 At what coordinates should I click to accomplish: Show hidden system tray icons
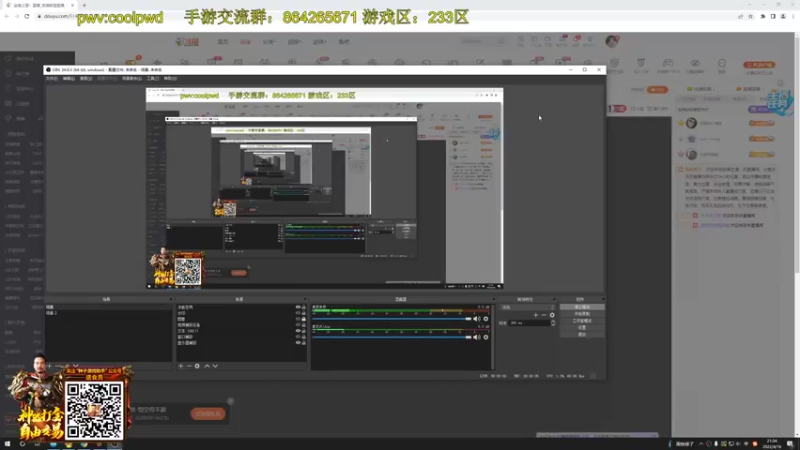tap(701, 444)
